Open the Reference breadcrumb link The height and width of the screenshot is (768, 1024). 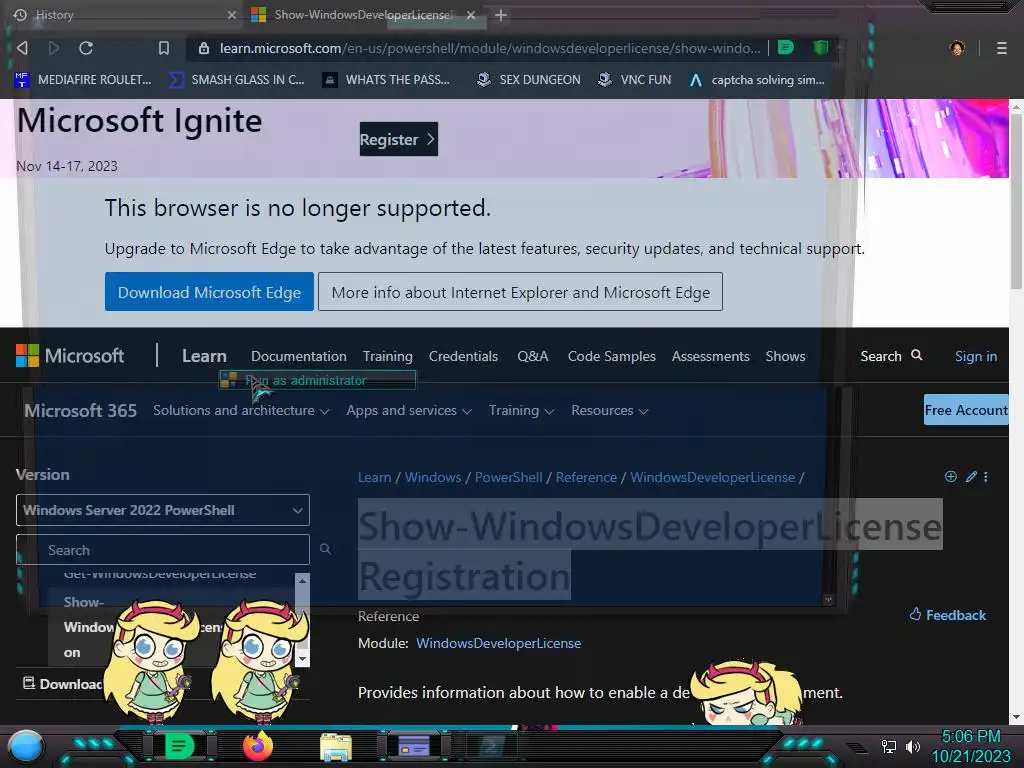click(x=586, y=477)
